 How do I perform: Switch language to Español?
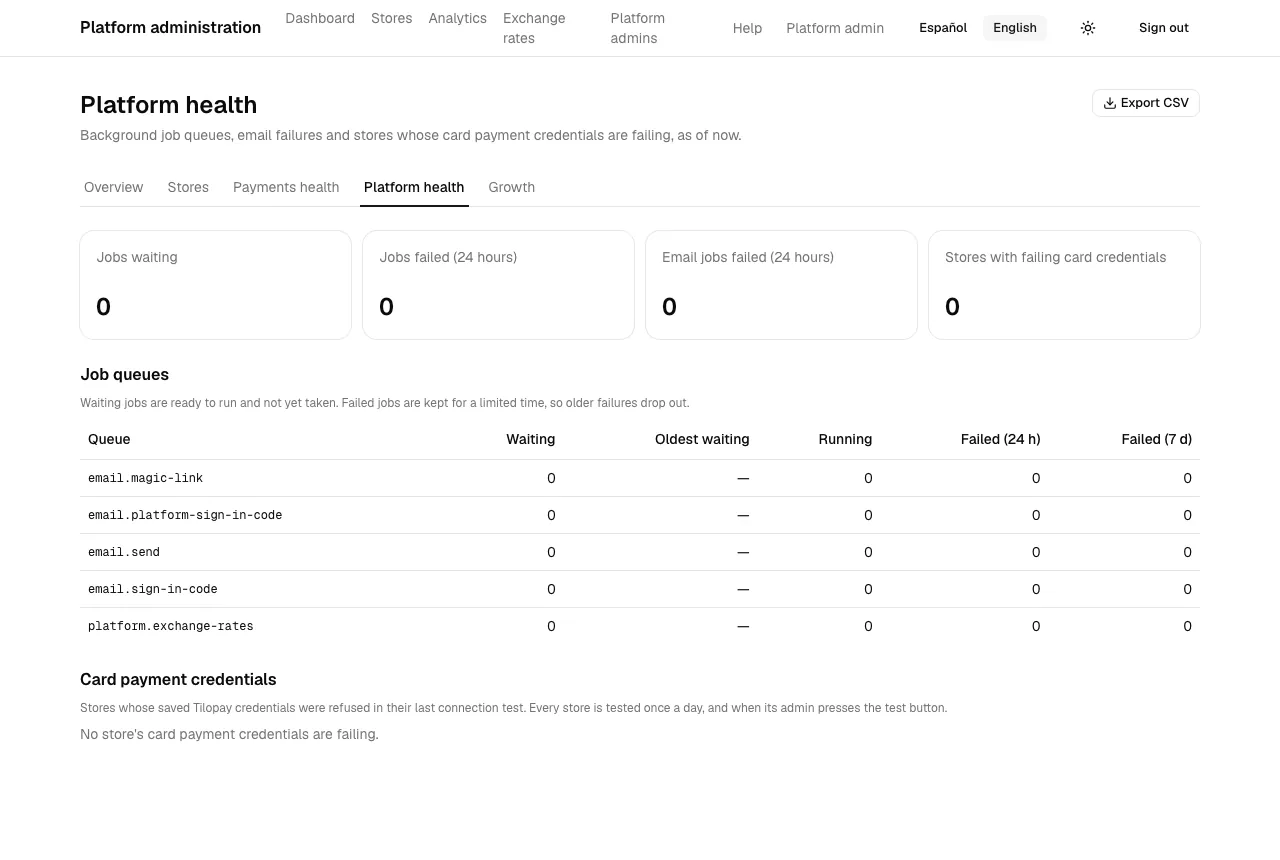pyautogui.click(x=943, y=28)
